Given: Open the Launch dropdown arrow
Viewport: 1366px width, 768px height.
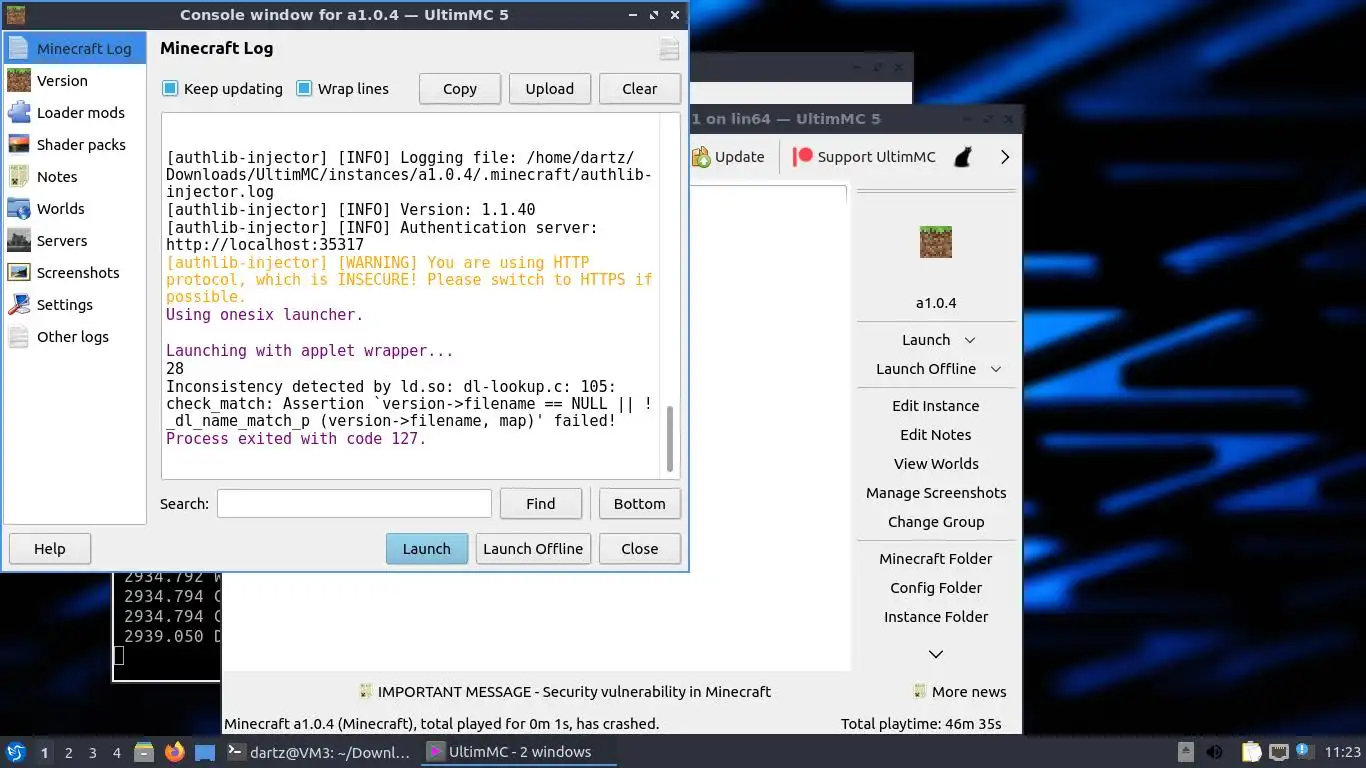Looking at the screenshot, I should [x=970, y=340].
